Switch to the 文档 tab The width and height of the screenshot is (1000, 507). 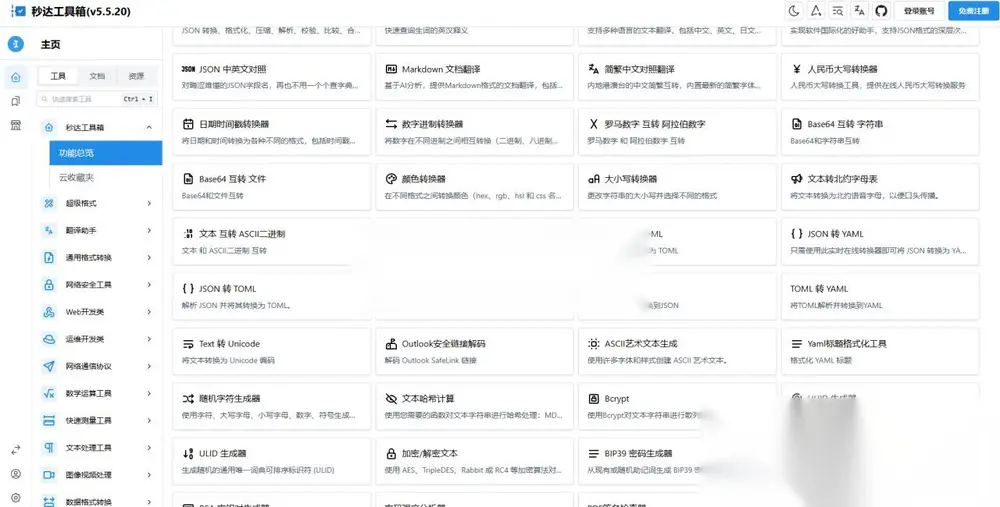tap(97, 76)
